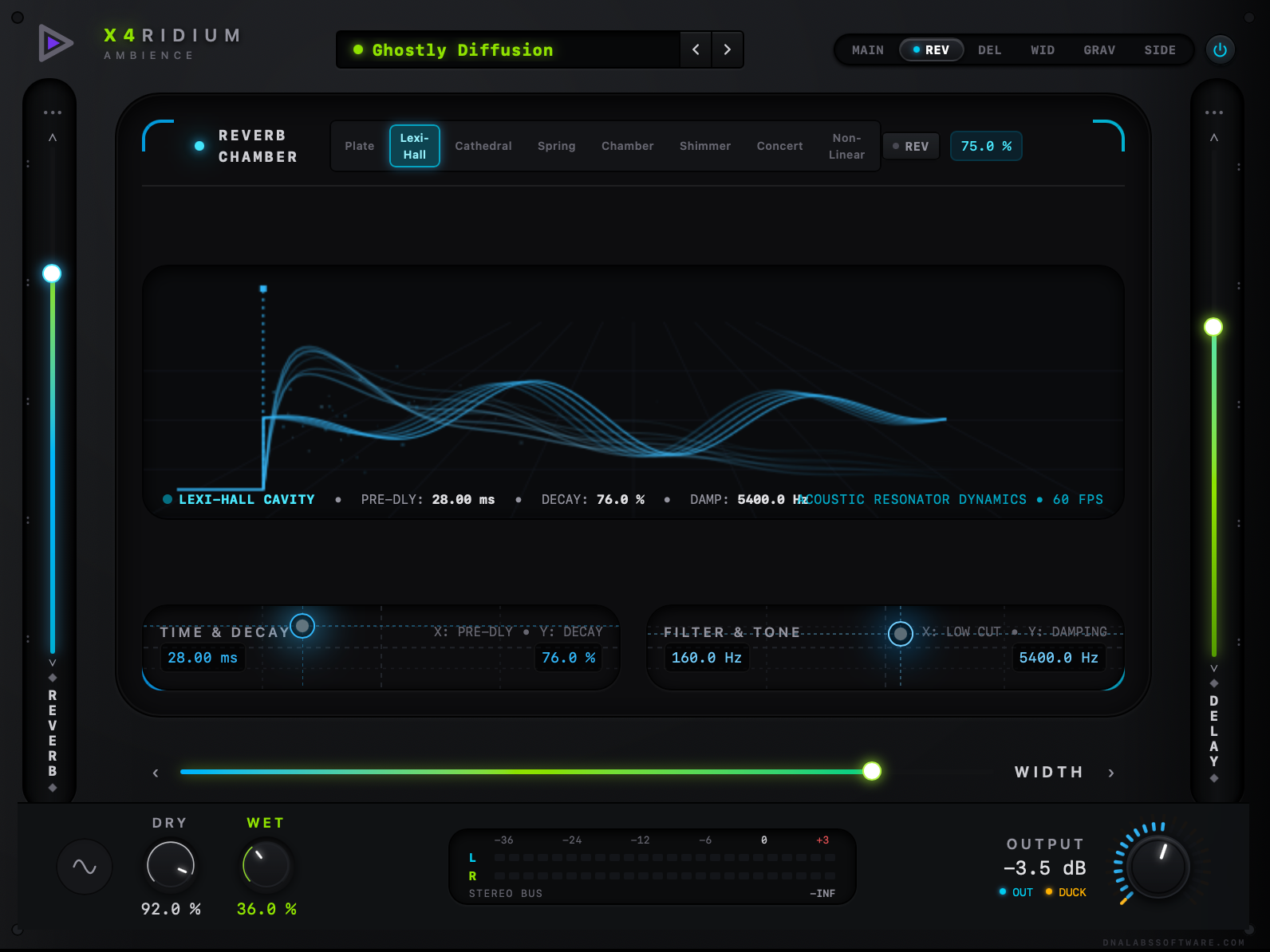Click the Width horizontal slider handle
This screenshot has width=1270, height=952.
click(872, 771)
